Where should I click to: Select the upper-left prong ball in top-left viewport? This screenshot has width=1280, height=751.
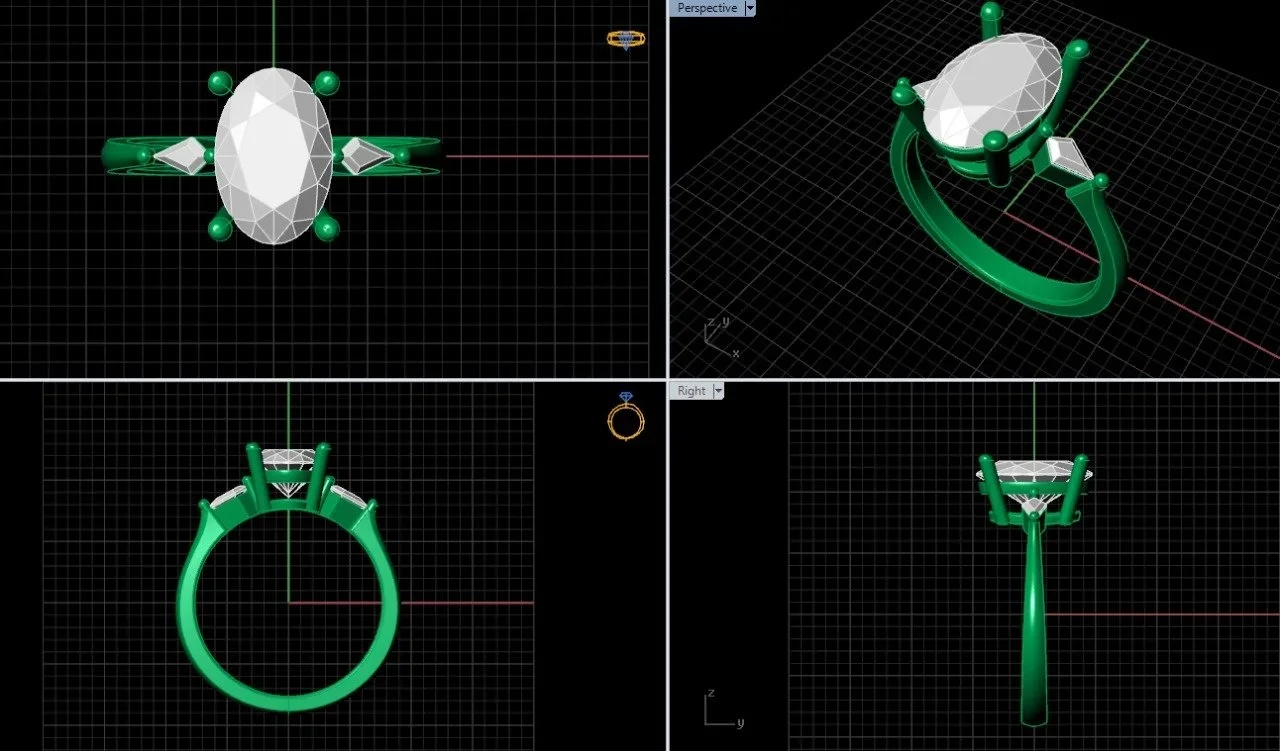[x=220, y=83]
